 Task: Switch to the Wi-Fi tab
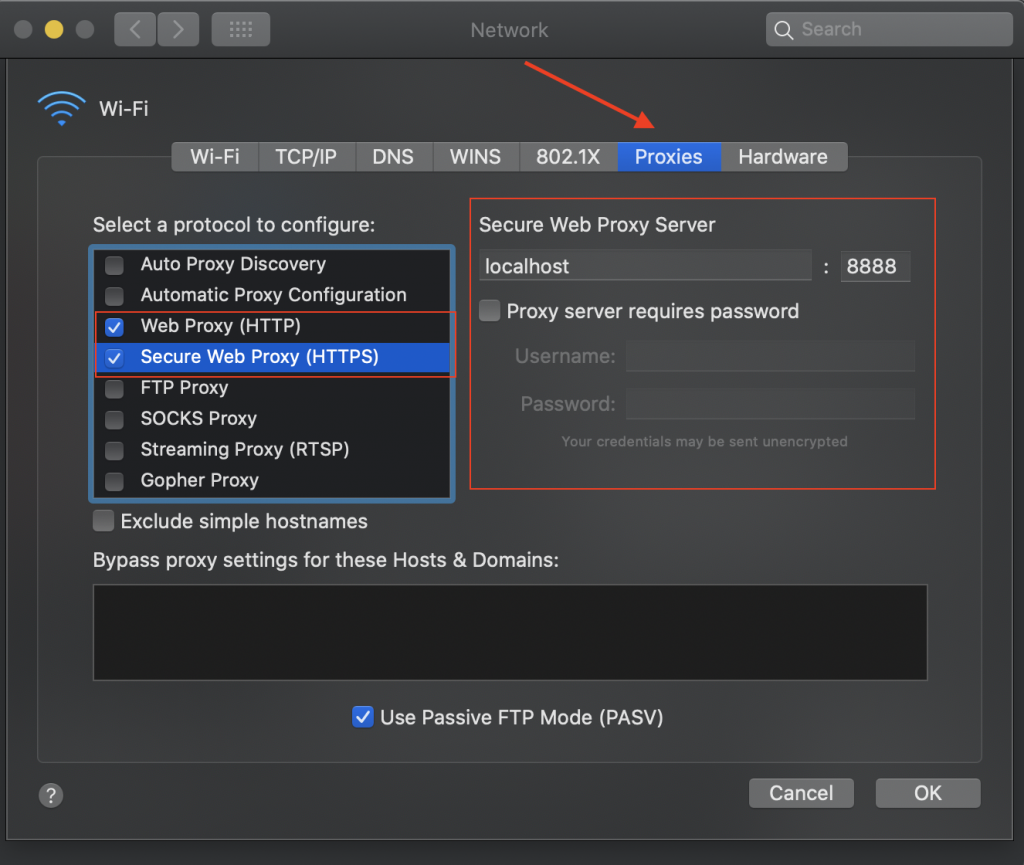pos(215,157)
